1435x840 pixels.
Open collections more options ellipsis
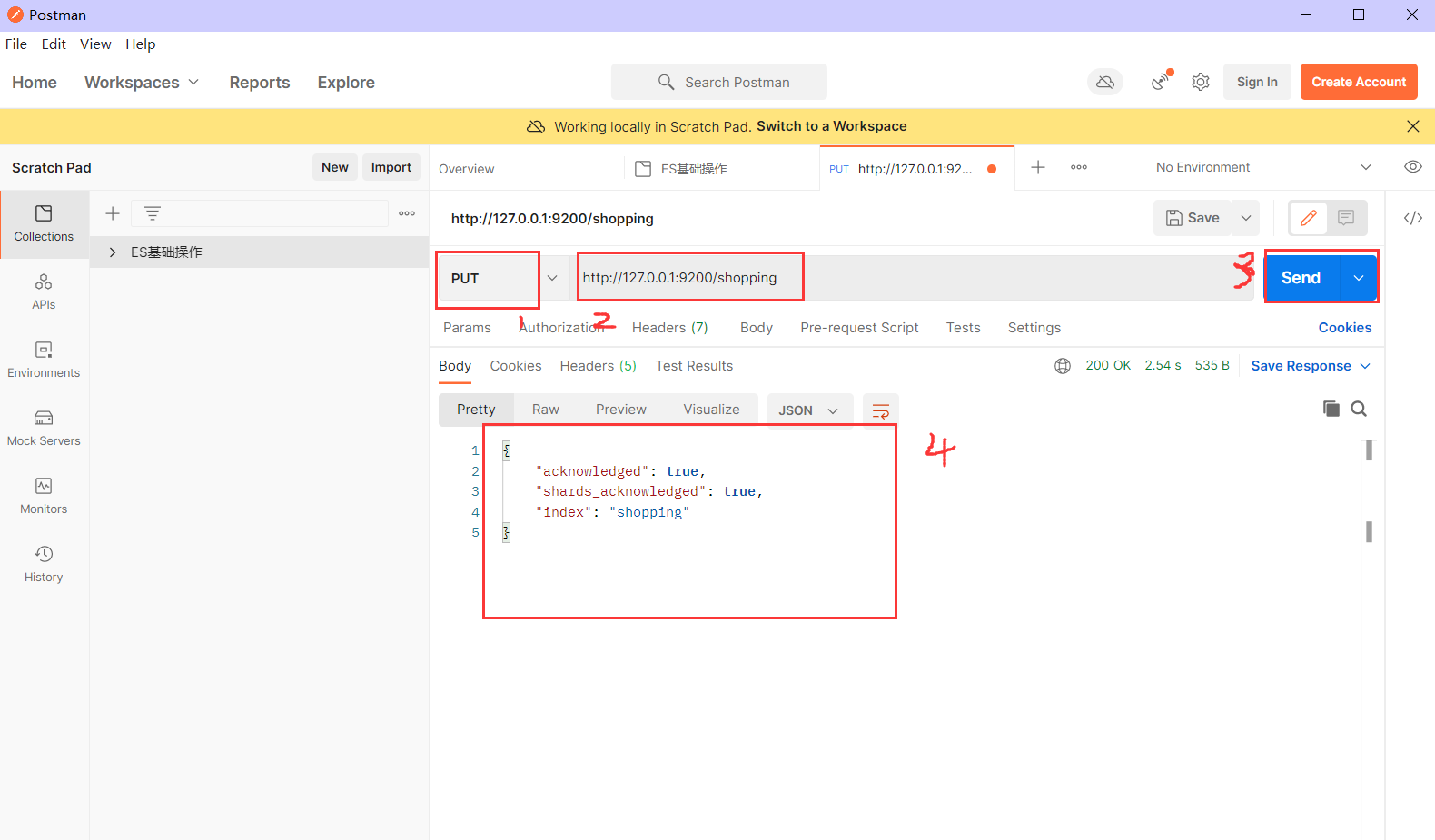[407, 213]
